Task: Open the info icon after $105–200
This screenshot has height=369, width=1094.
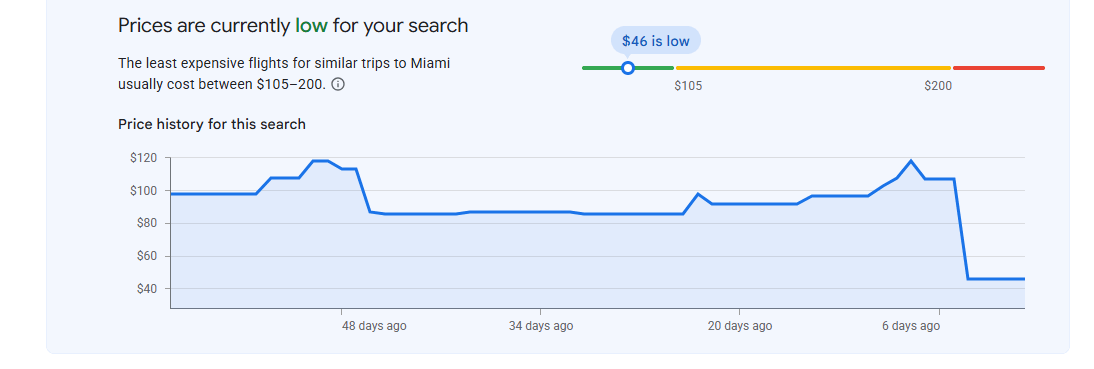Action: pyautogui.click(x=338, y=85)
